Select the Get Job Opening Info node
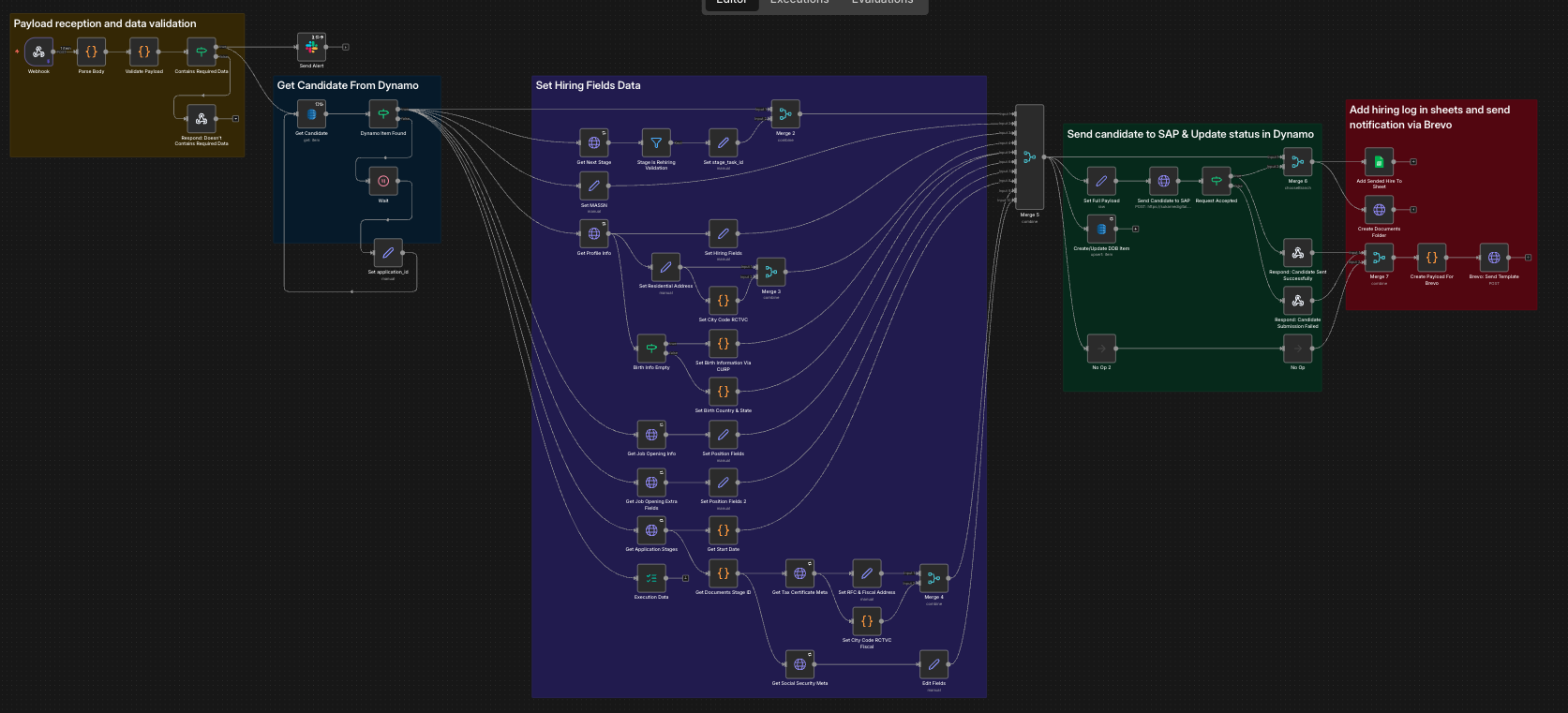Viewport: 1568px width, 713px height. (651, 435)
